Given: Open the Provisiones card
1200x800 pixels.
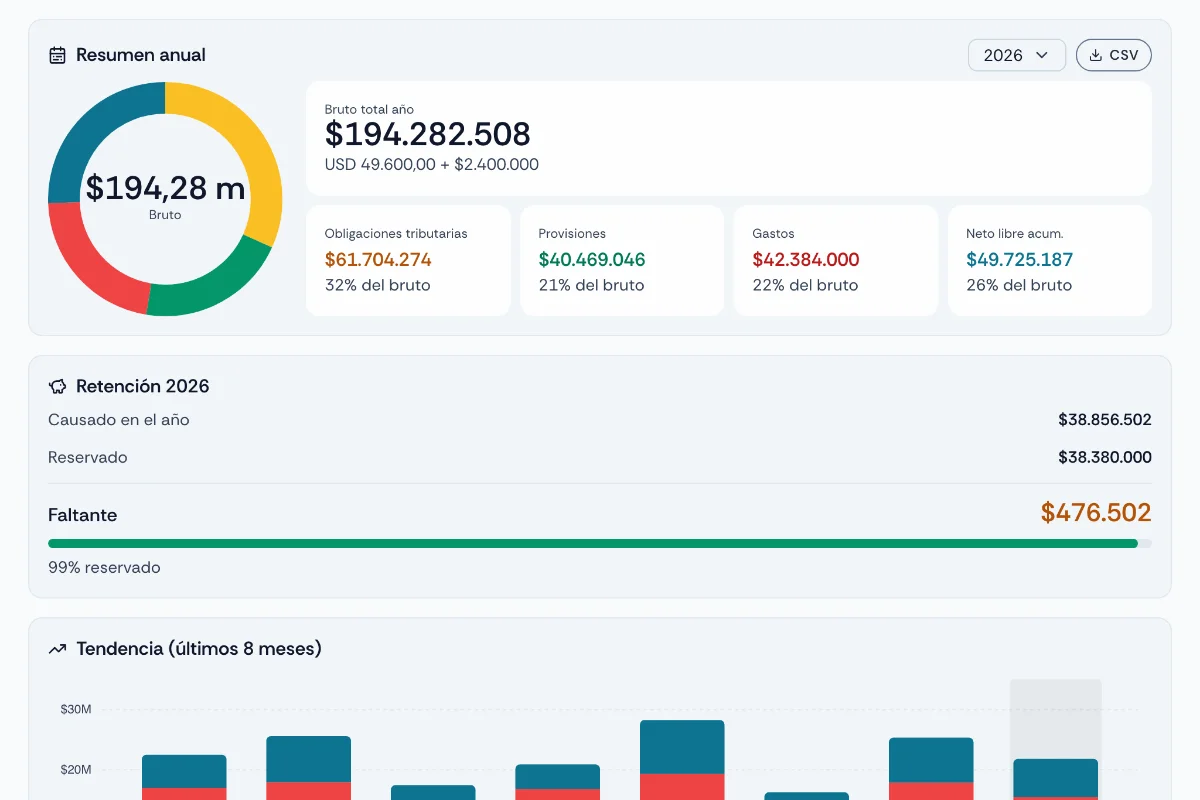Looking at the screenshot, I should tap(622, 261).
